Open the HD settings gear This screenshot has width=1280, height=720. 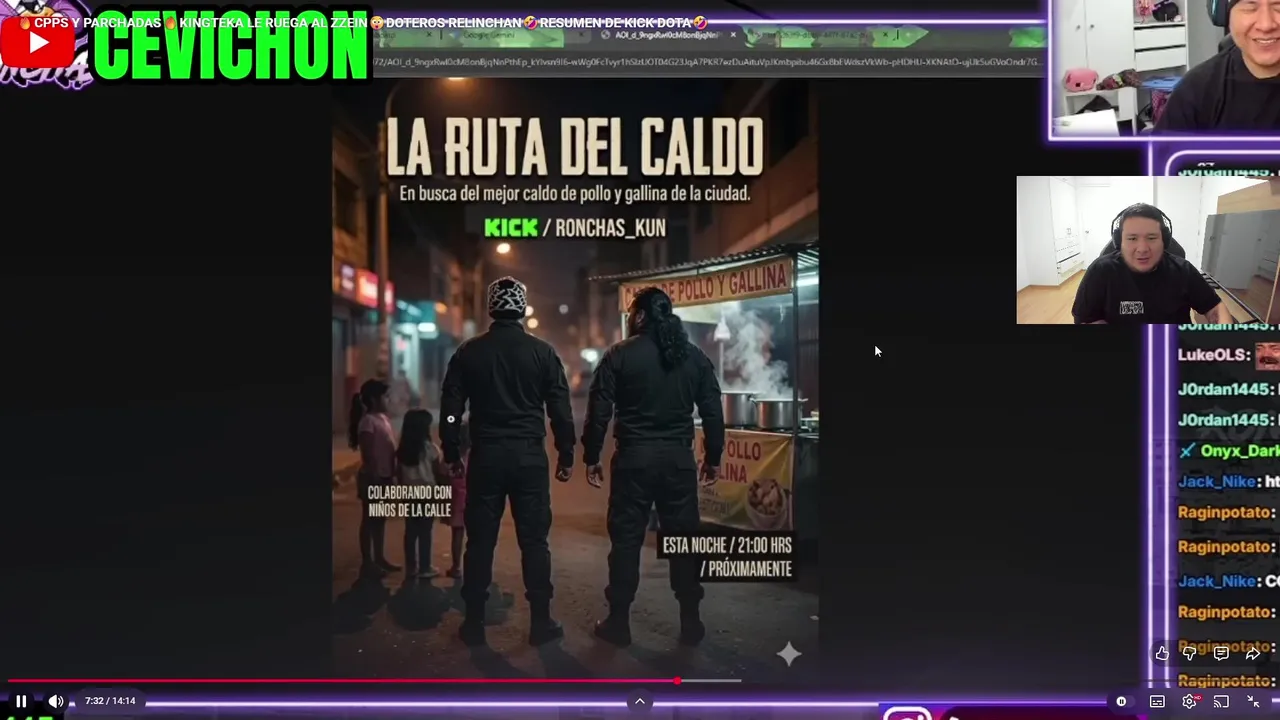[1189, 701]
